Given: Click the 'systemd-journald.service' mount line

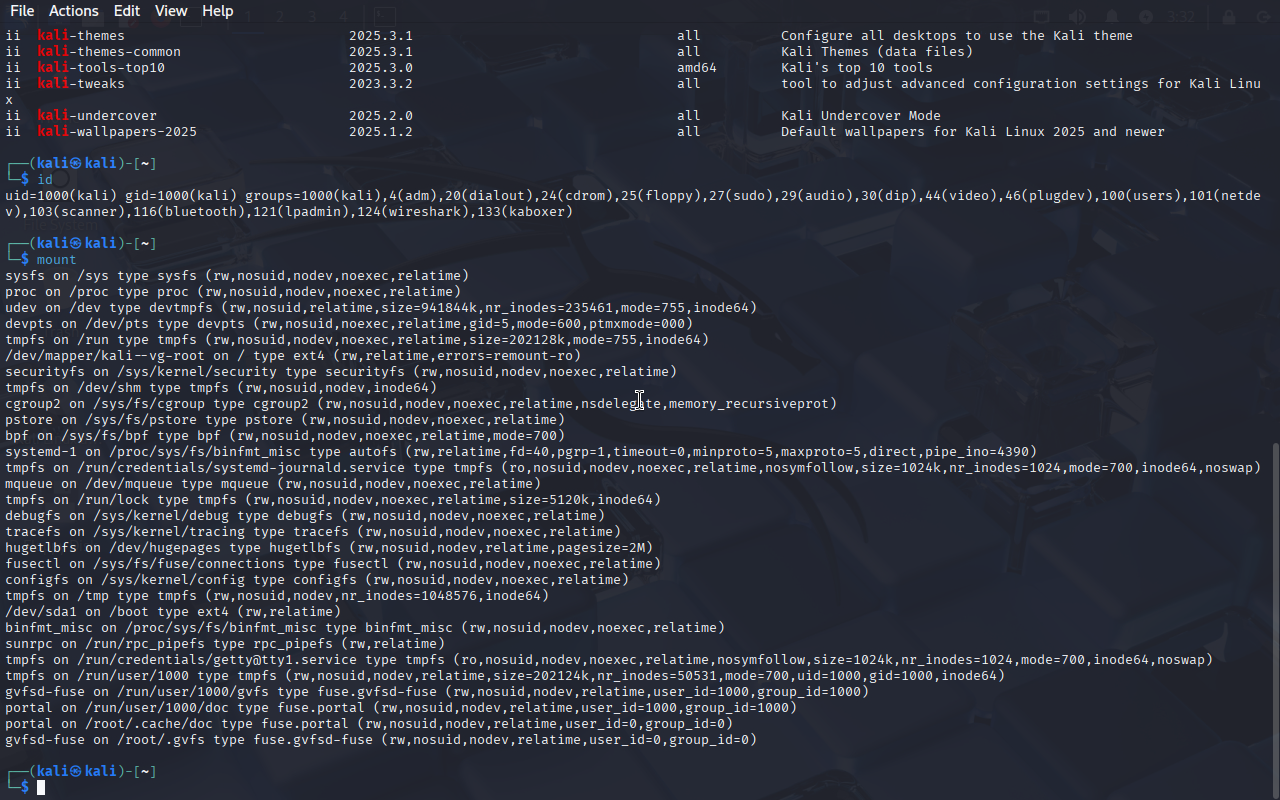Looking at the screenshot, I should coord(633,468).
